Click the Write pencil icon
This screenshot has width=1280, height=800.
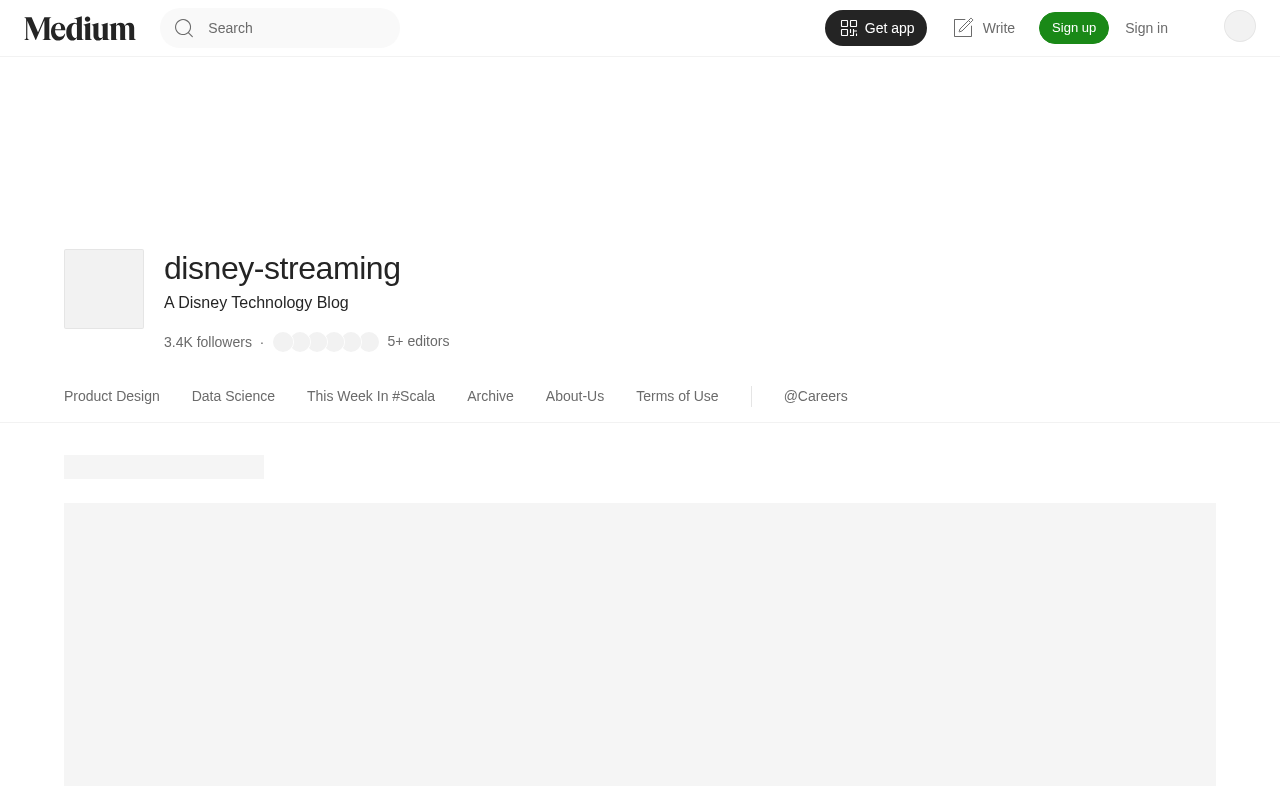pyautogui.click(x=963, y=28)
